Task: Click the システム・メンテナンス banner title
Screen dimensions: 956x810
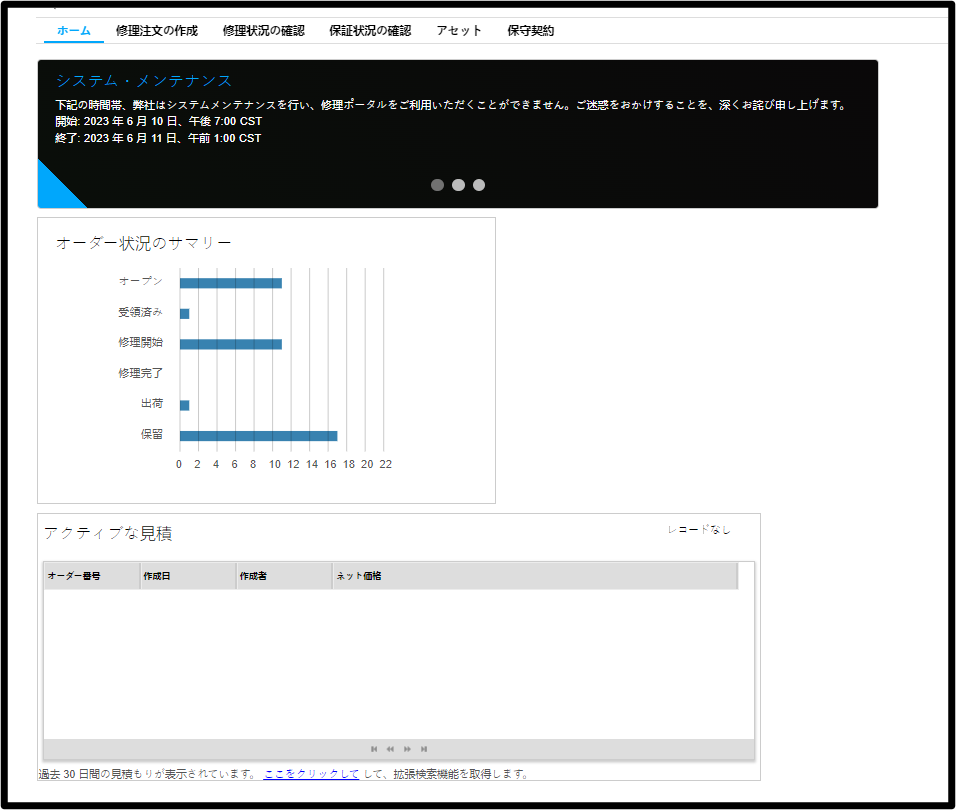Action: pyautogui.click(x=144, y=80)
